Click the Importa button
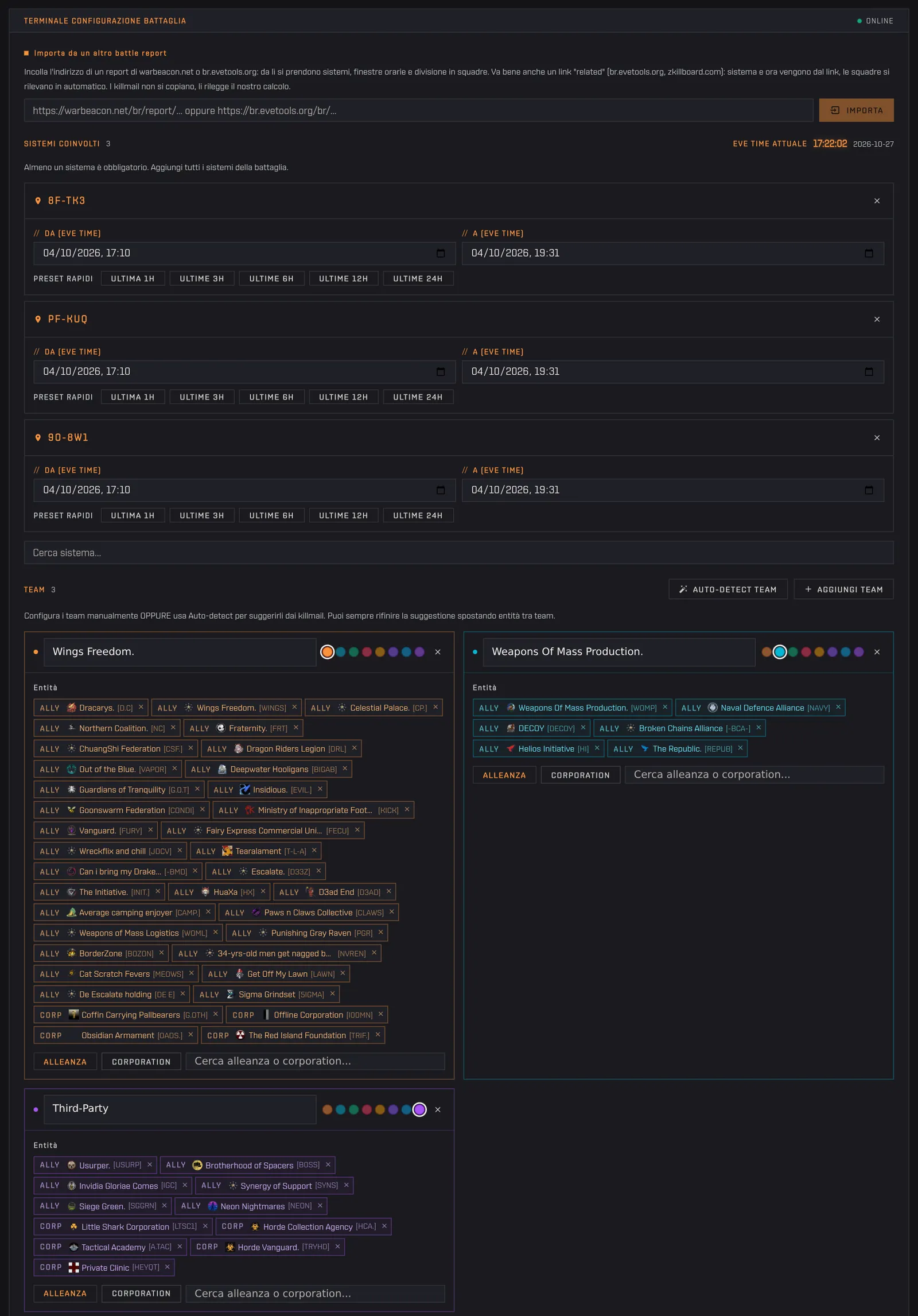 pos(856,110)
